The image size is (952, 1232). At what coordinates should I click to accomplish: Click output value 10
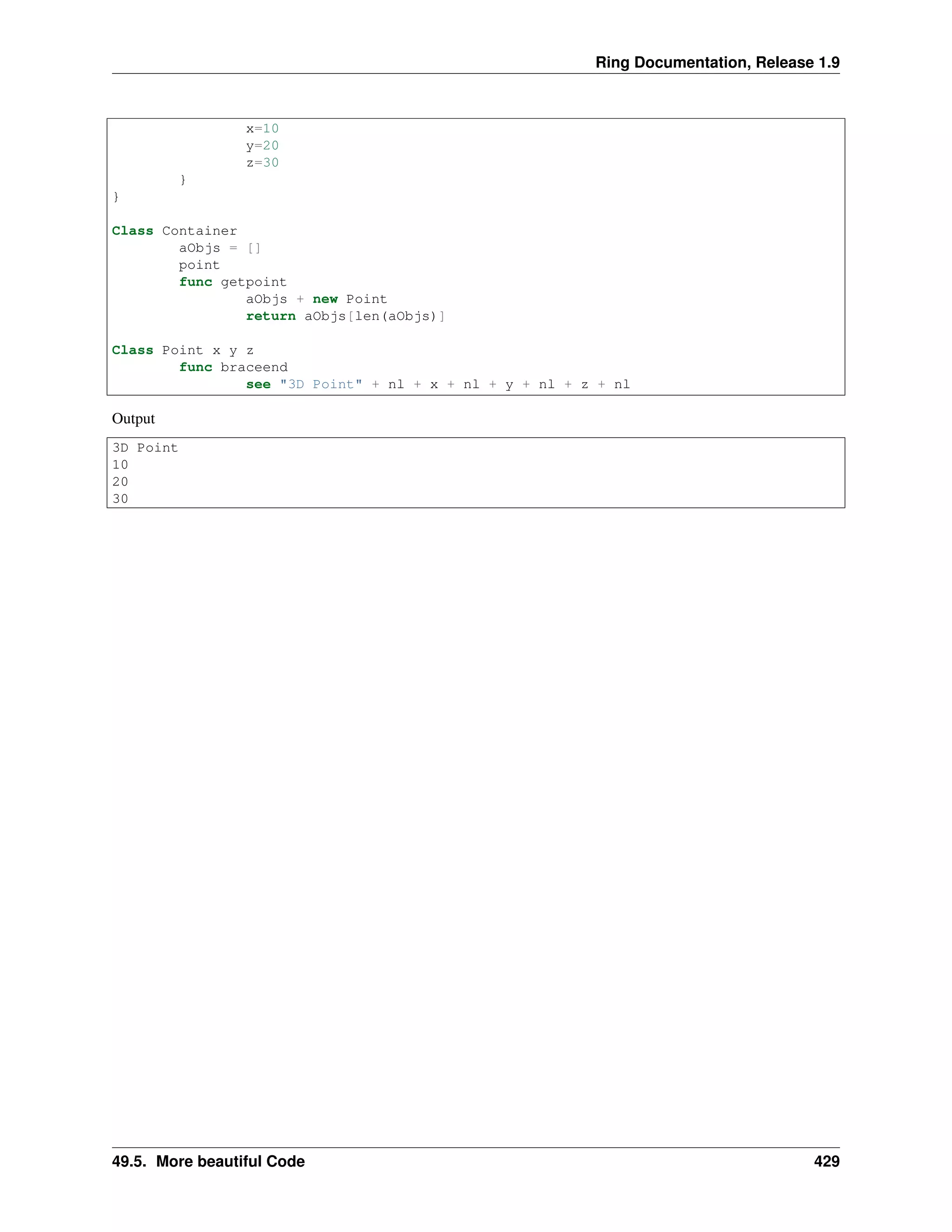point(120,465)
